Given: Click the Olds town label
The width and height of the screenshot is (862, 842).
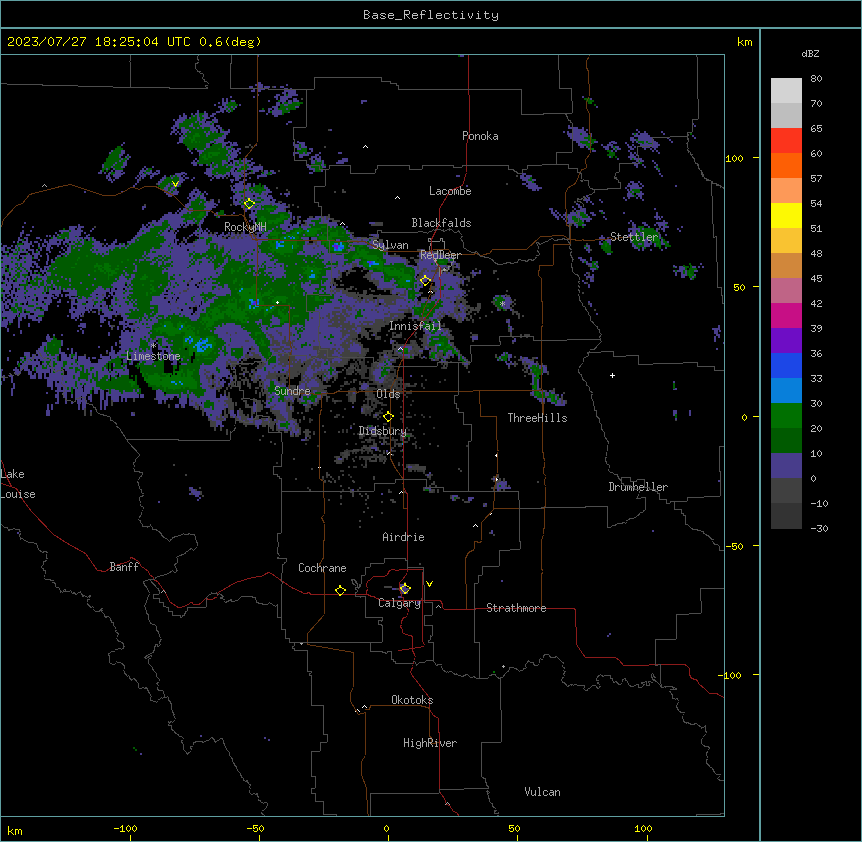Looking at the screenshot, I should (388, 394).
